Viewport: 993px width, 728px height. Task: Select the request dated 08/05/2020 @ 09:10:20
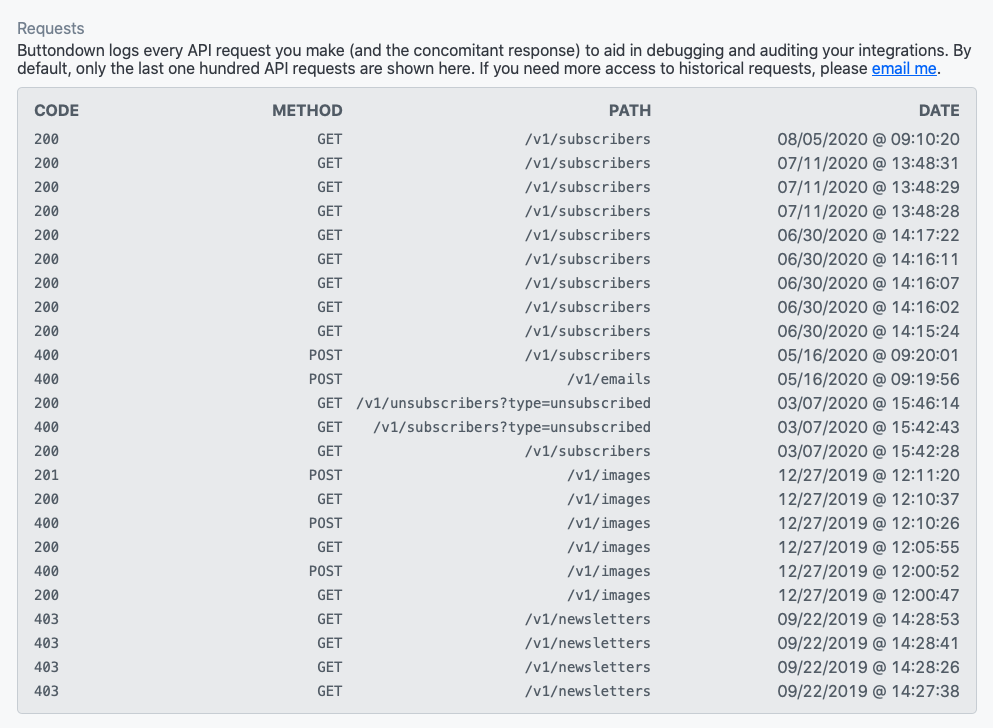point(868,139)
